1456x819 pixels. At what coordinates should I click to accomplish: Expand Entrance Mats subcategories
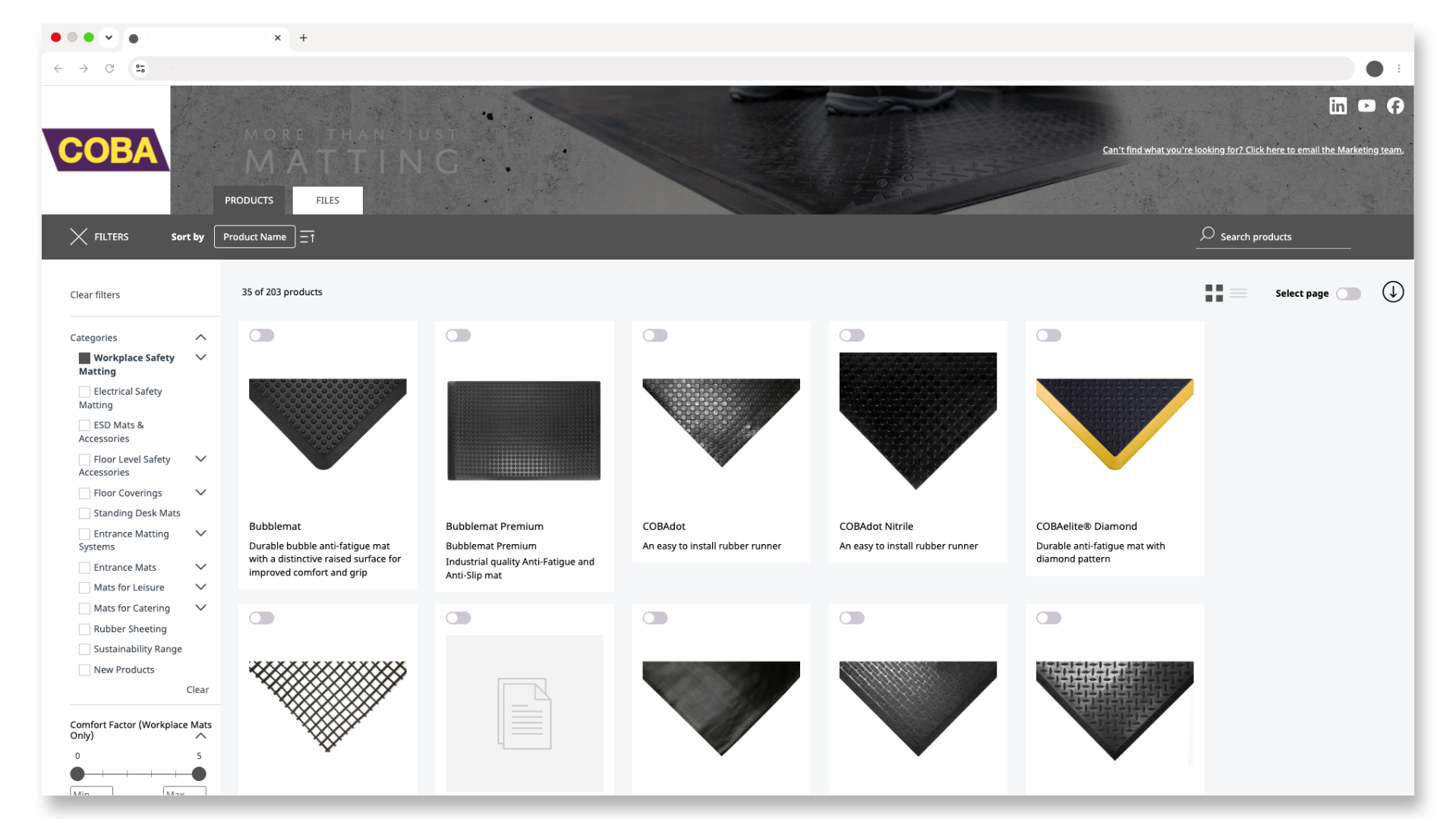point(200,567)
